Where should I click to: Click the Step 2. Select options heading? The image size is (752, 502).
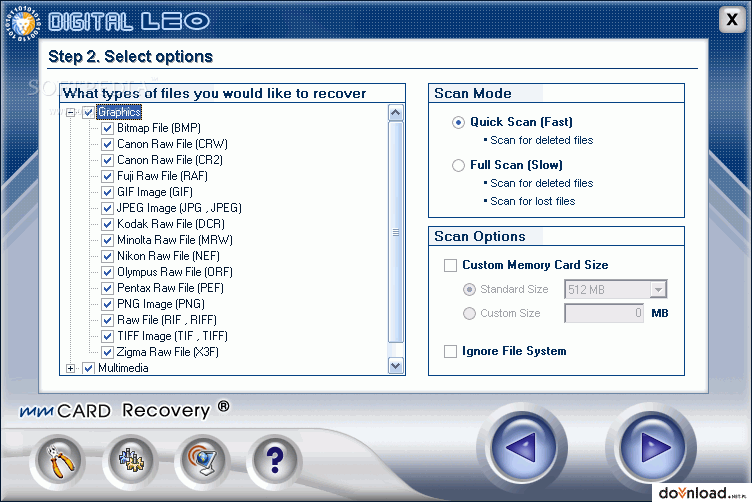pyautogui.click(x=130, y=57)
